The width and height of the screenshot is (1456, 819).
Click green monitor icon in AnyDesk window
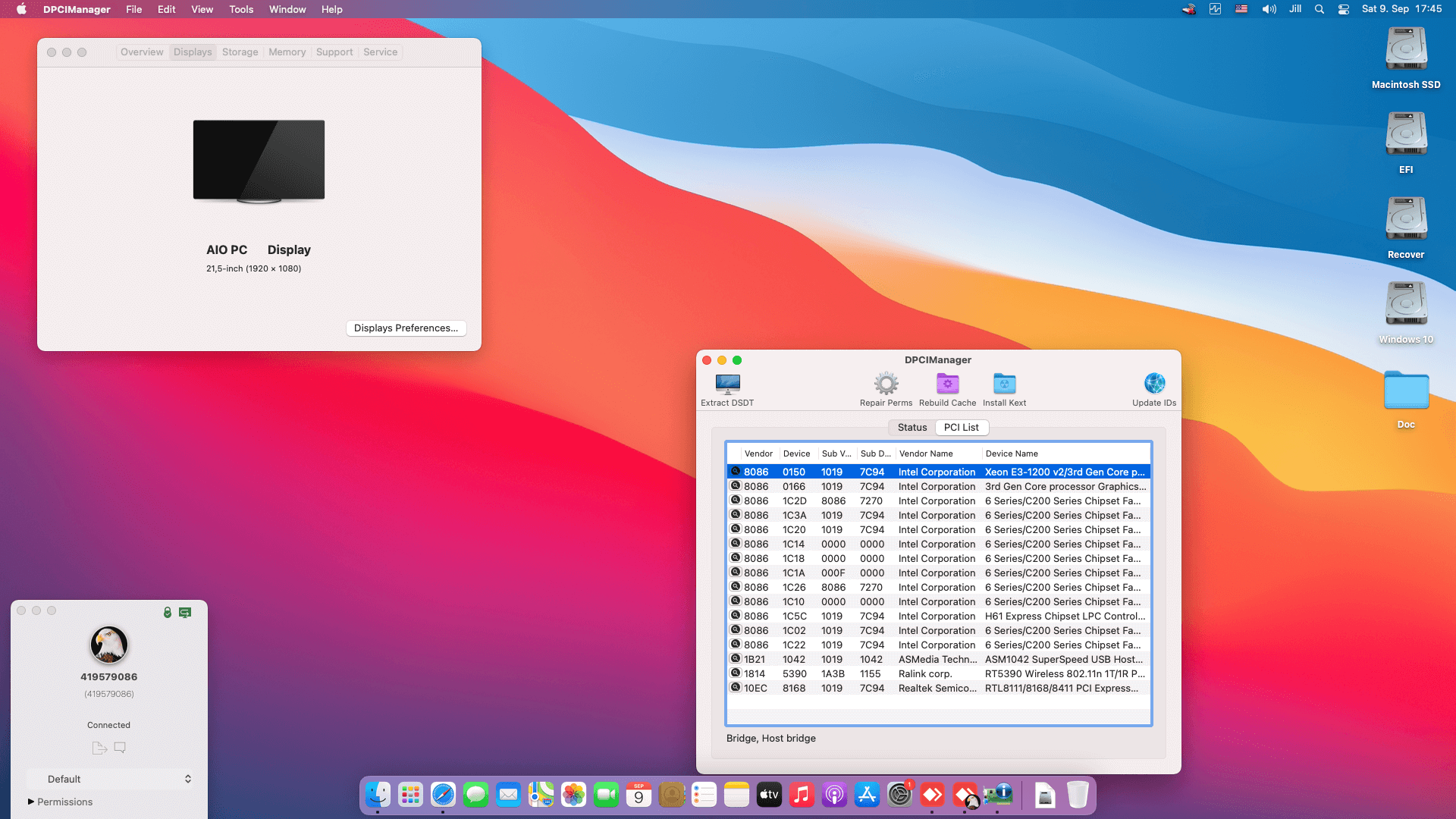tap(185, 612)
